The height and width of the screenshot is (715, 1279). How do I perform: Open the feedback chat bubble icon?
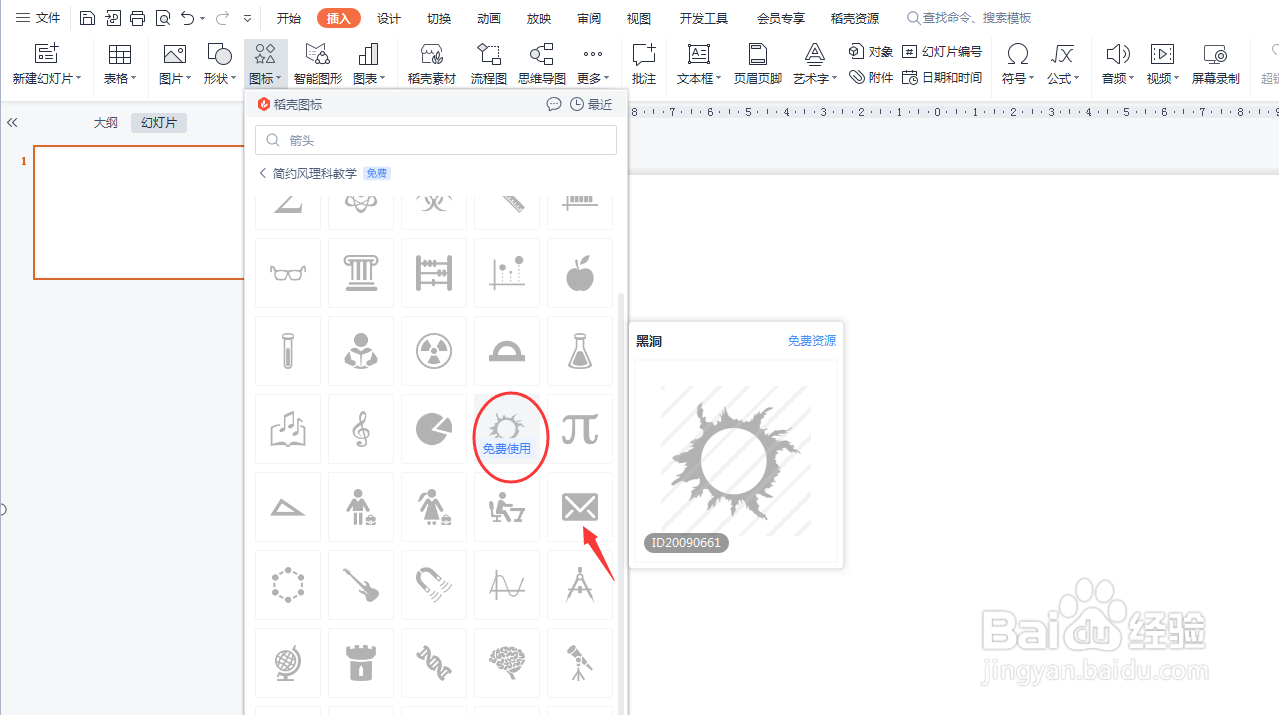(x=554, y=104)
